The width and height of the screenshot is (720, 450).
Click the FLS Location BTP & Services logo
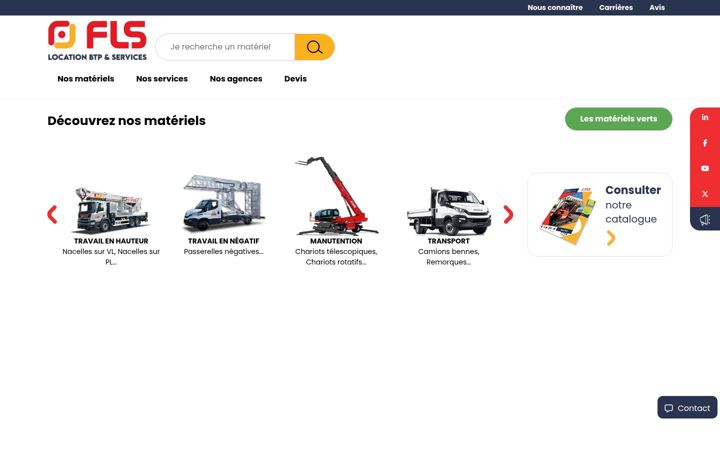(x=97, y=40)
